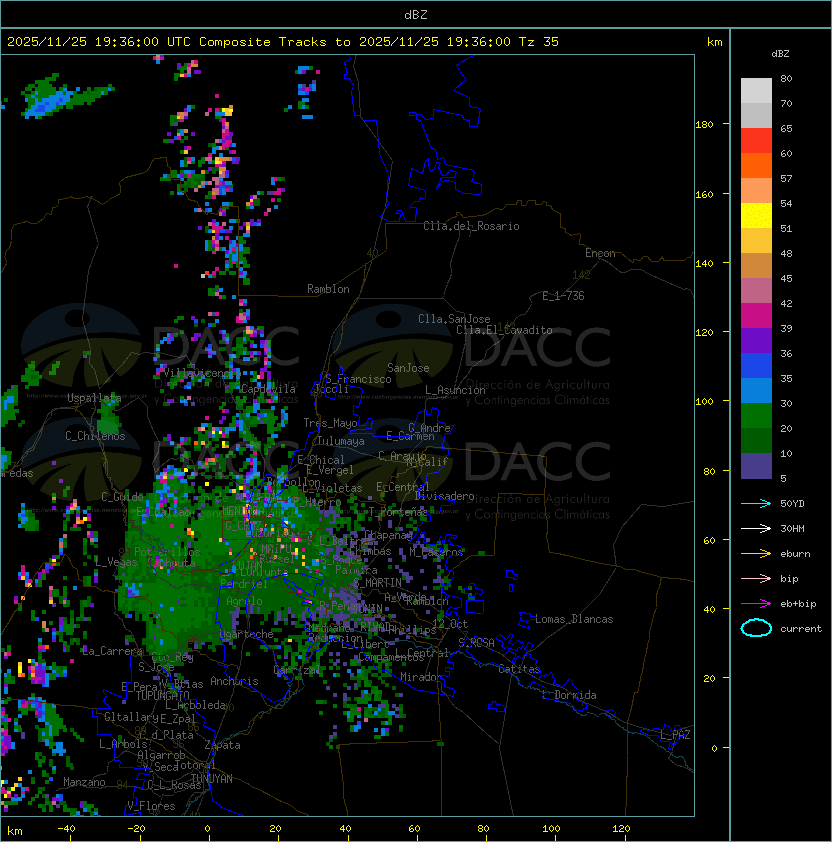Click the 'Uspallata' map label
The width and height of the screenshot is (832, 842).
click(94, 398)
